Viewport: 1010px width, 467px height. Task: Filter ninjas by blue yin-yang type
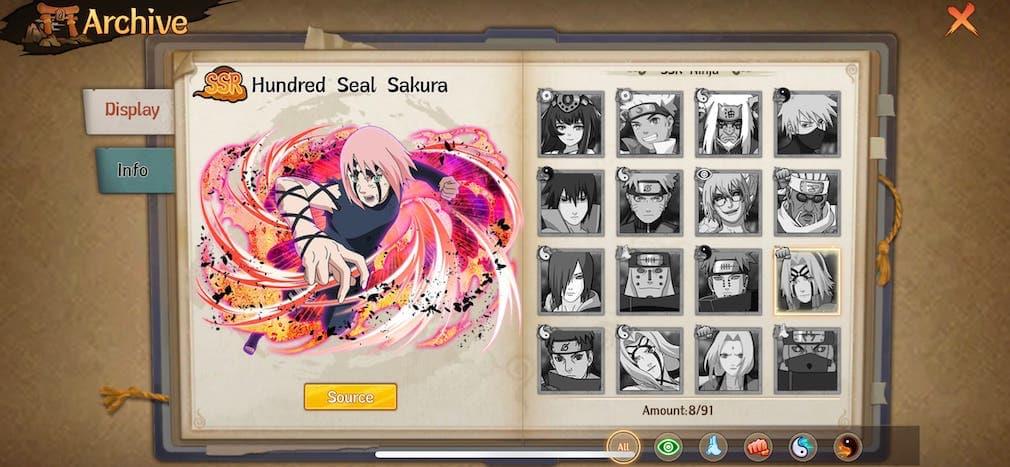pyautogui.click(x=803, y=446)
